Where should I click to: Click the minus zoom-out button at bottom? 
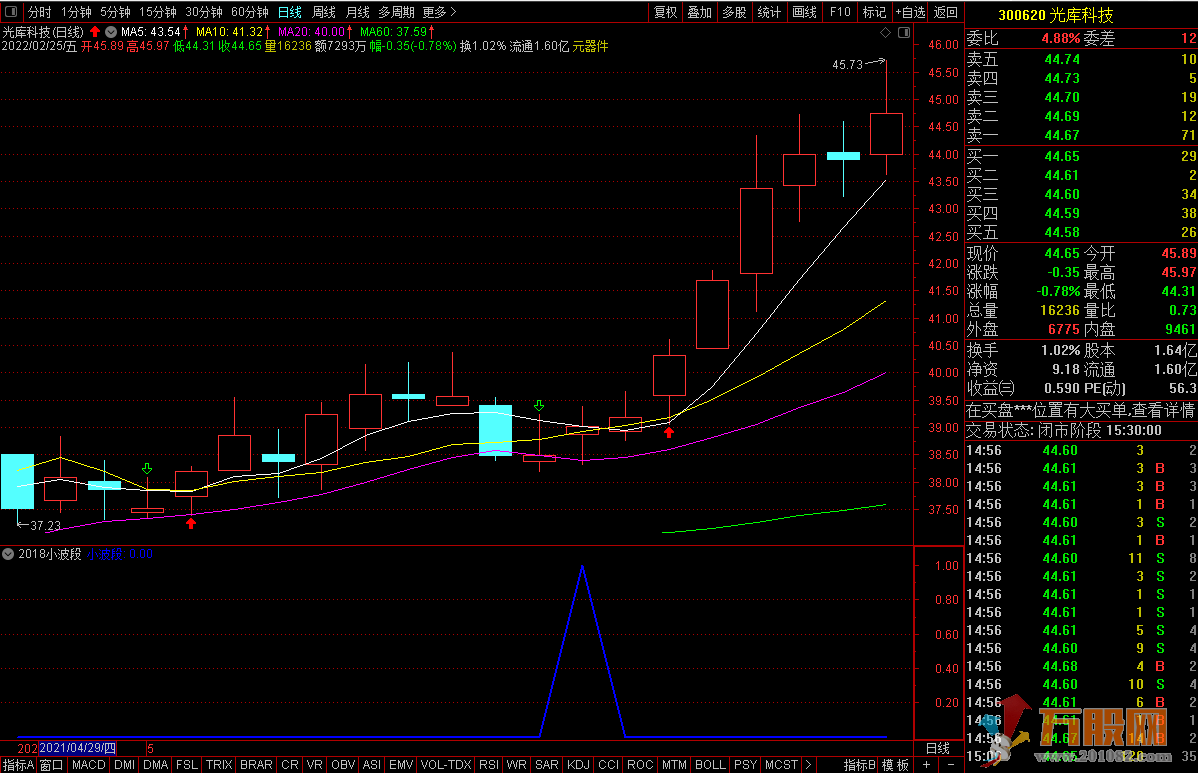click(x=951, y=765)
